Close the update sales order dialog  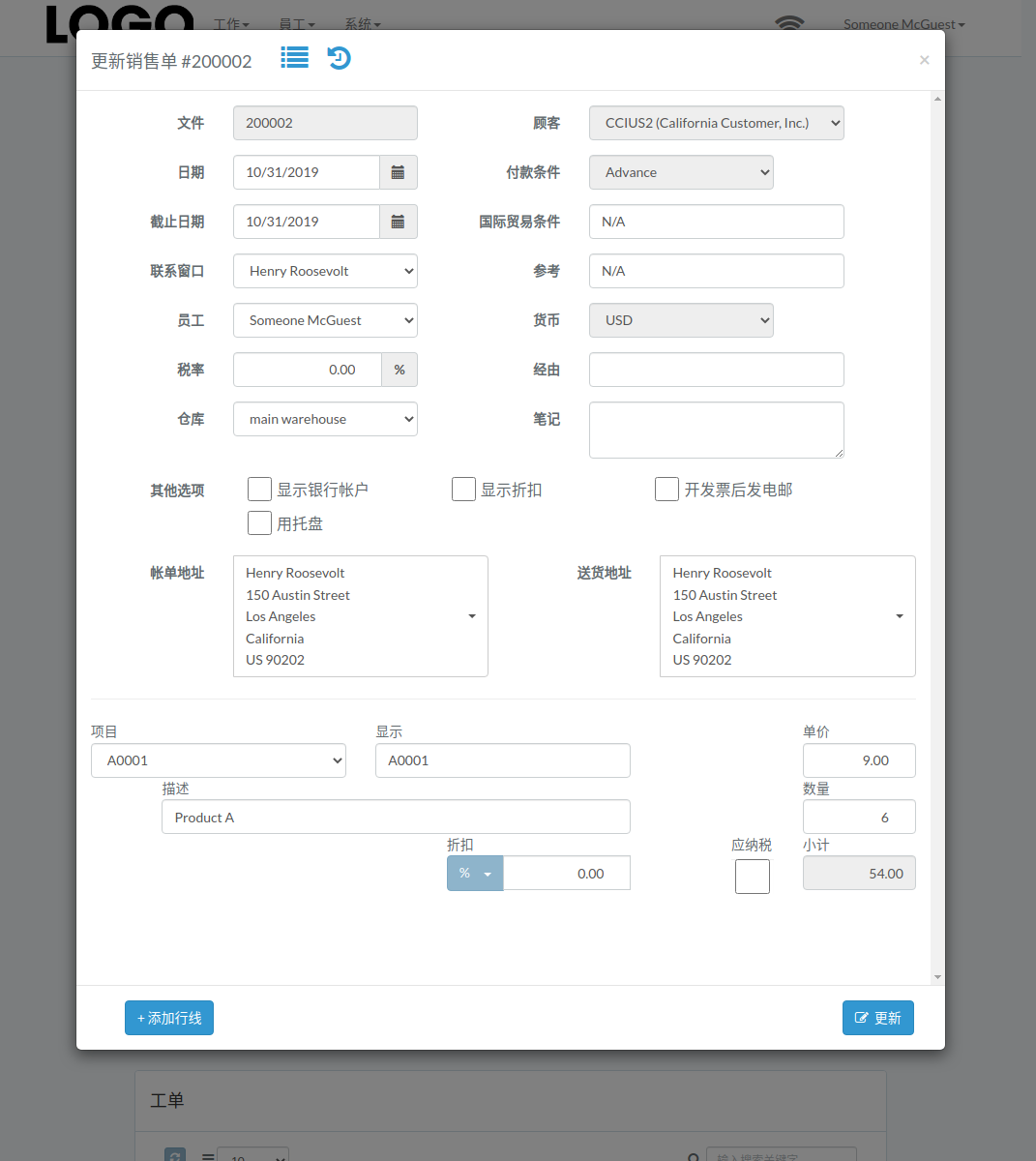tap(924, 60)
